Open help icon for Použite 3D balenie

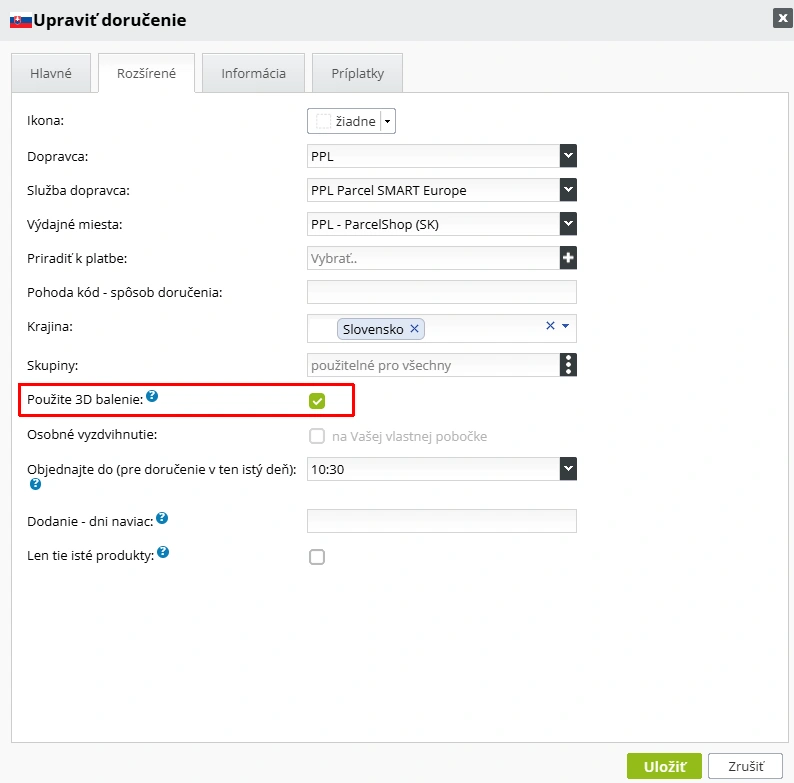point(152,396)
